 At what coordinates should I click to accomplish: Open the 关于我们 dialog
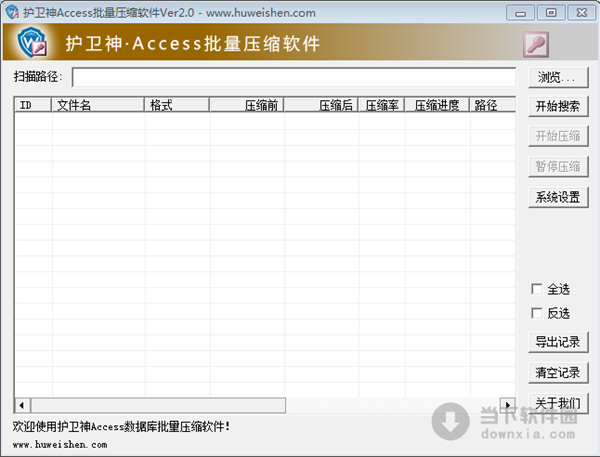pyautogui.click(x=558, y=403)
